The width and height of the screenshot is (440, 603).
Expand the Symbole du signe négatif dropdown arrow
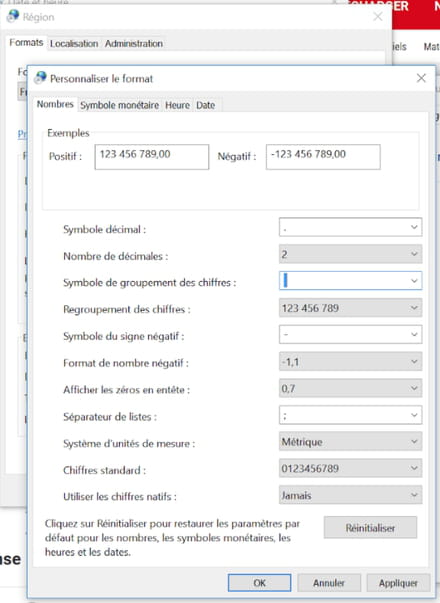click(x=414, y=335)
